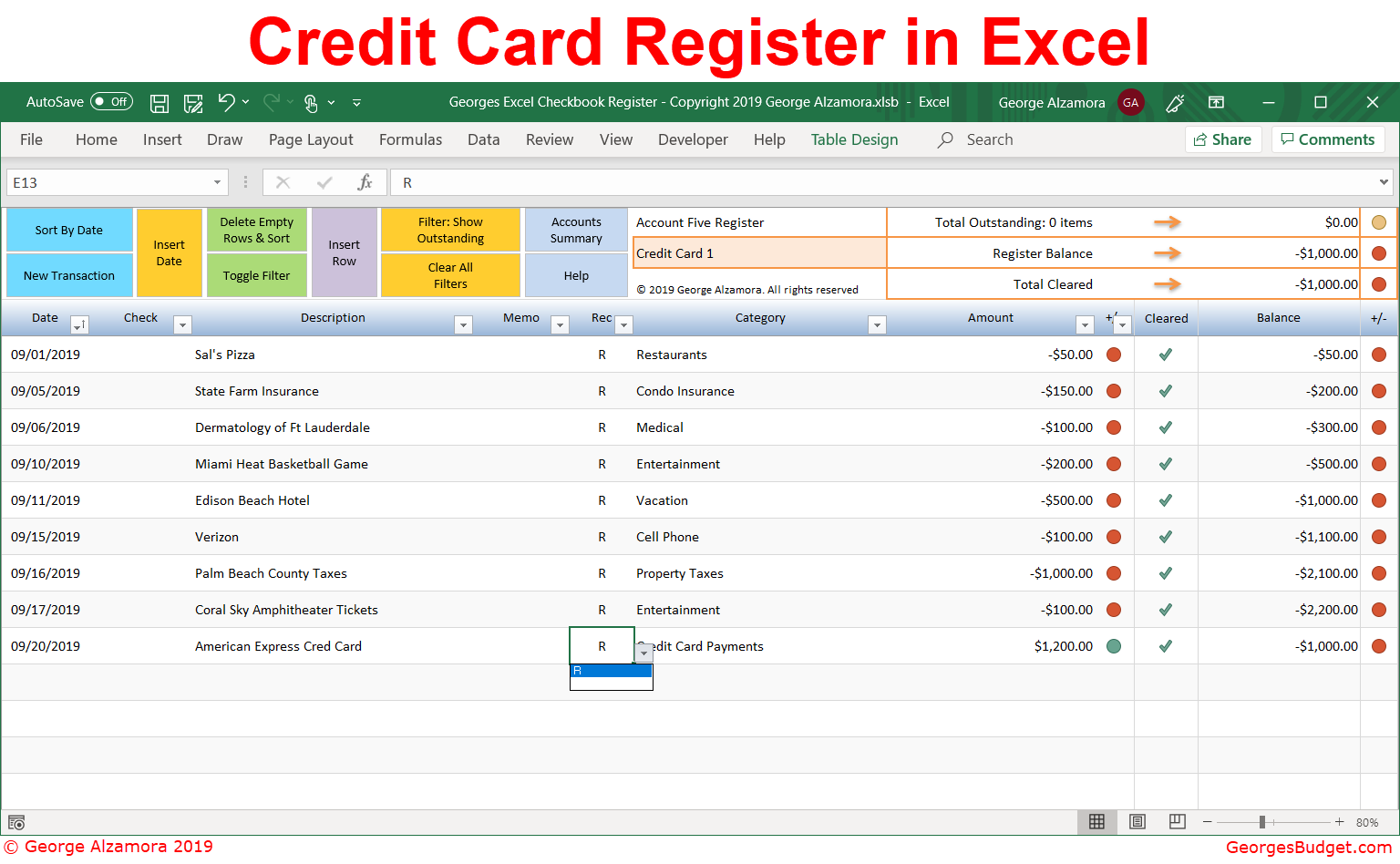Click the yellow Insert Date button
1400x864 pixels.
[169, 252]
